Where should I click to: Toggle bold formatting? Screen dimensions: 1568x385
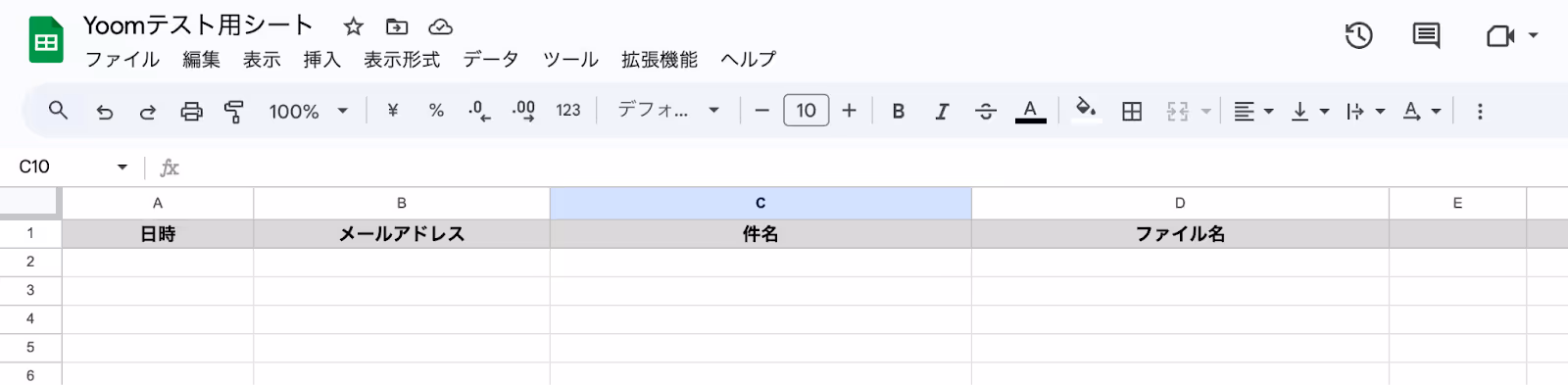[898, 111]
